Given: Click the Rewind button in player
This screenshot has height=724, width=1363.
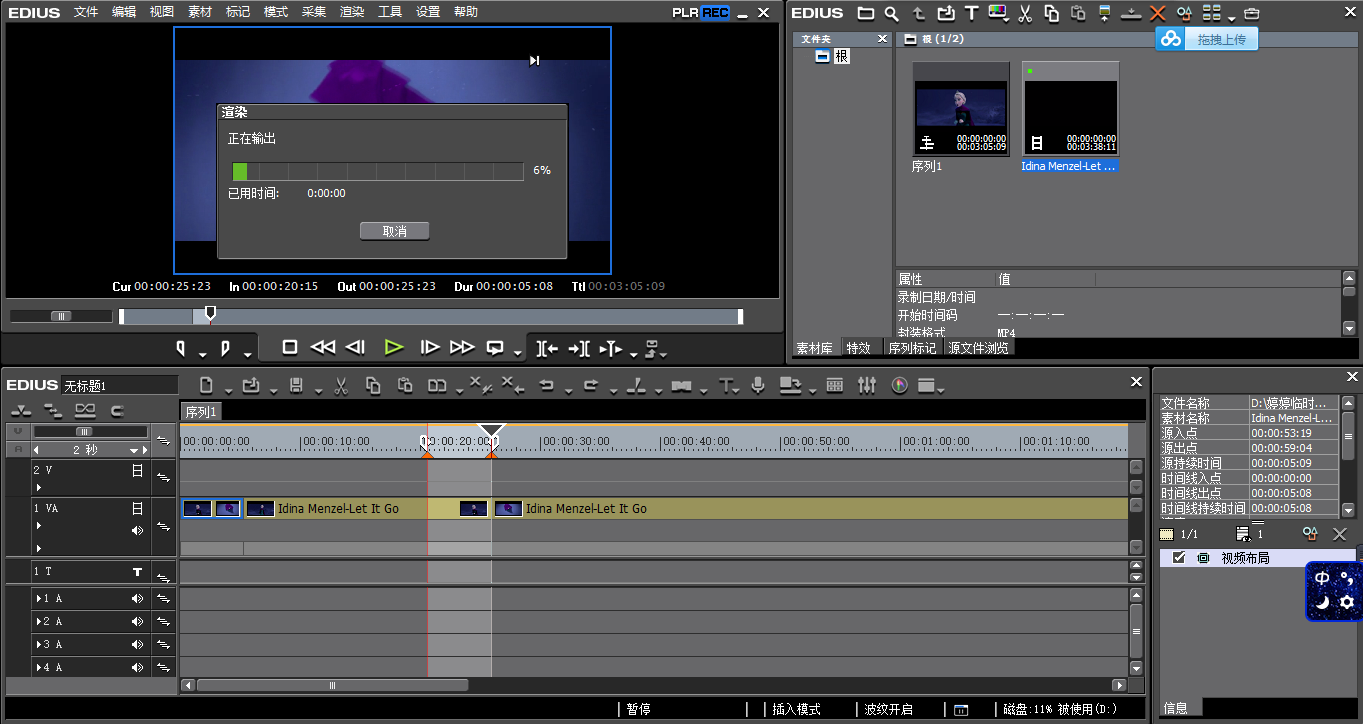Looking at the screenshot, I should (x=322, y=347).
